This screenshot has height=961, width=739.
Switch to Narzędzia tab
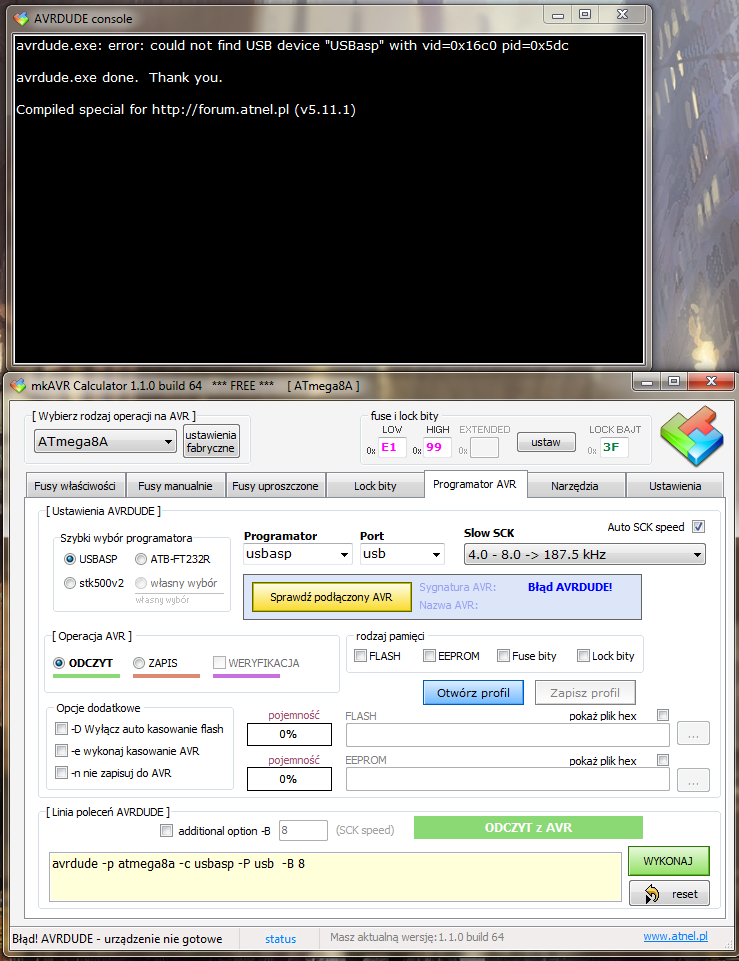[x=575, y=486]
